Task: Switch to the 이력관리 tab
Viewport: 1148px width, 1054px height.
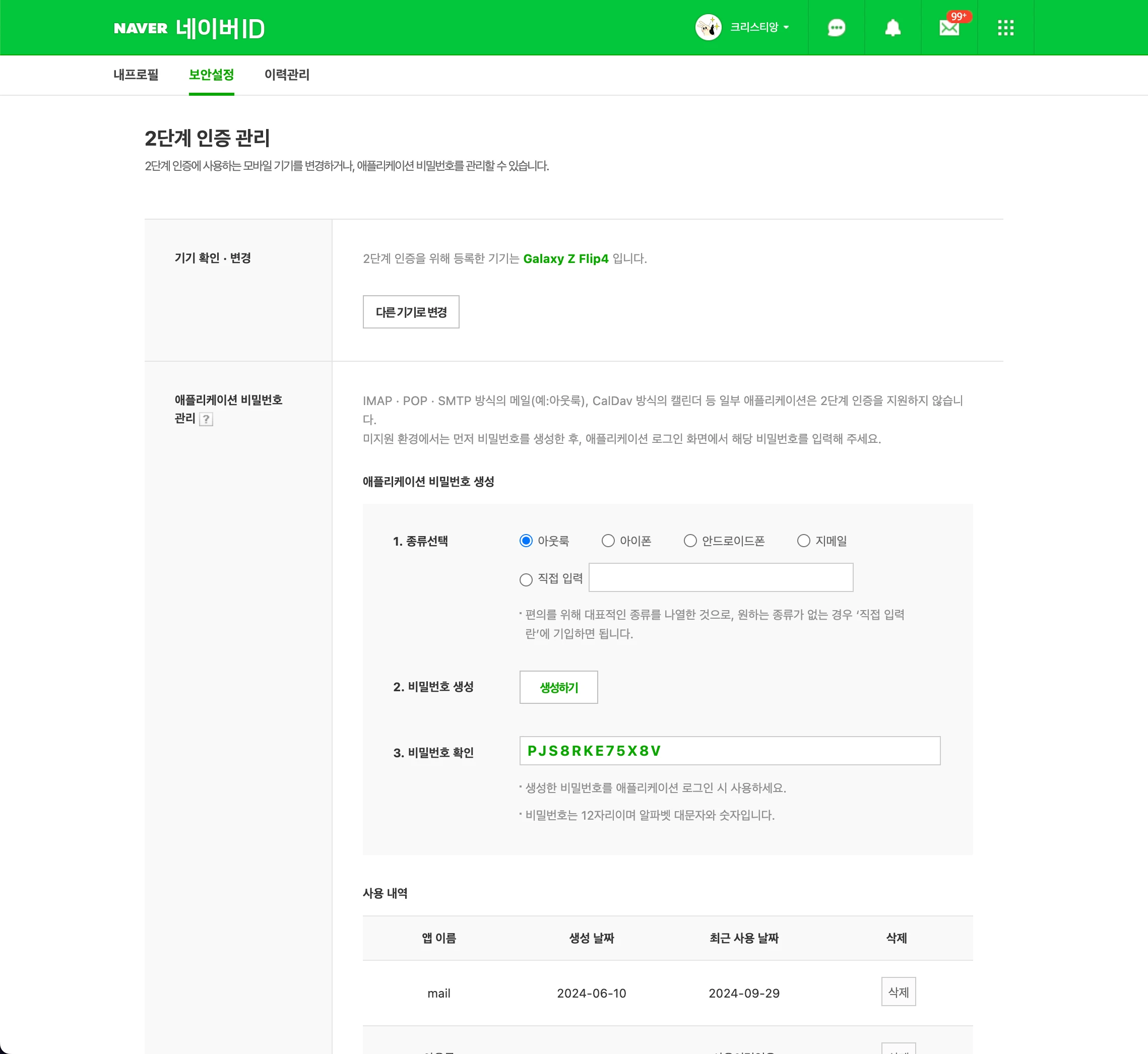Action: 286,75
